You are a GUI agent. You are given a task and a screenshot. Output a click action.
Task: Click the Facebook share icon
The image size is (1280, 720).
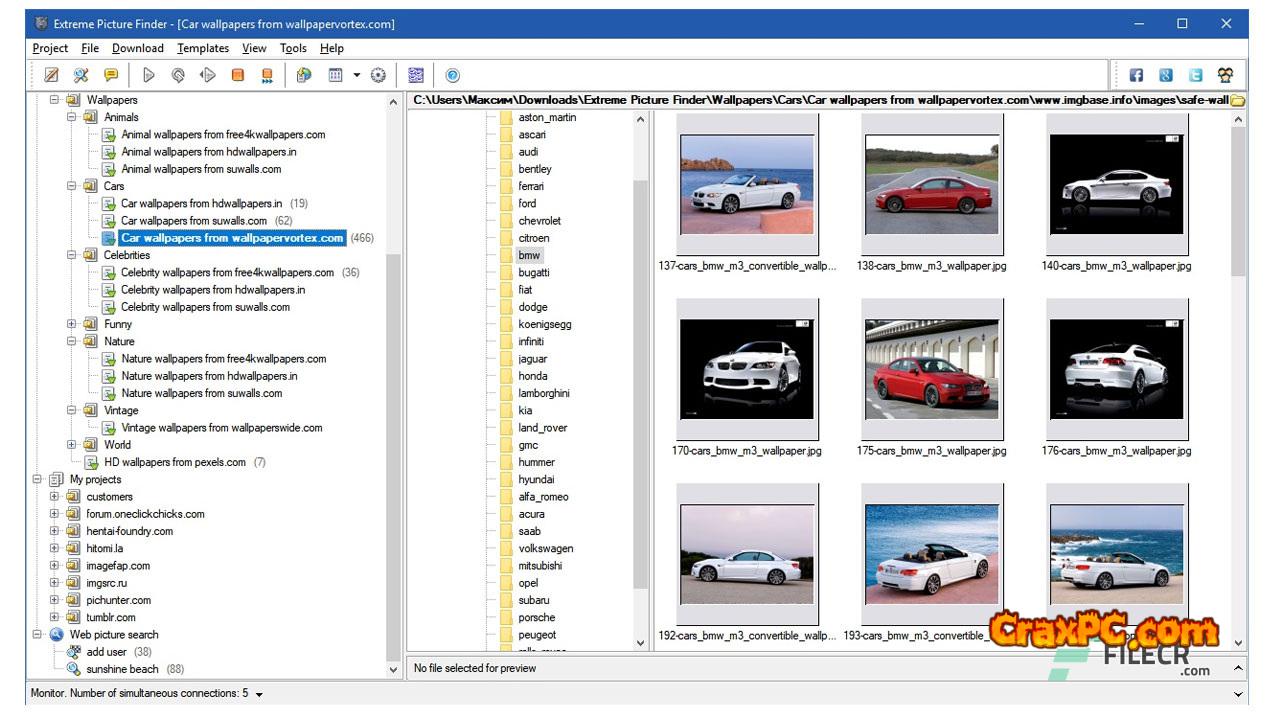pyautogui.click(x=1136, y=75)
